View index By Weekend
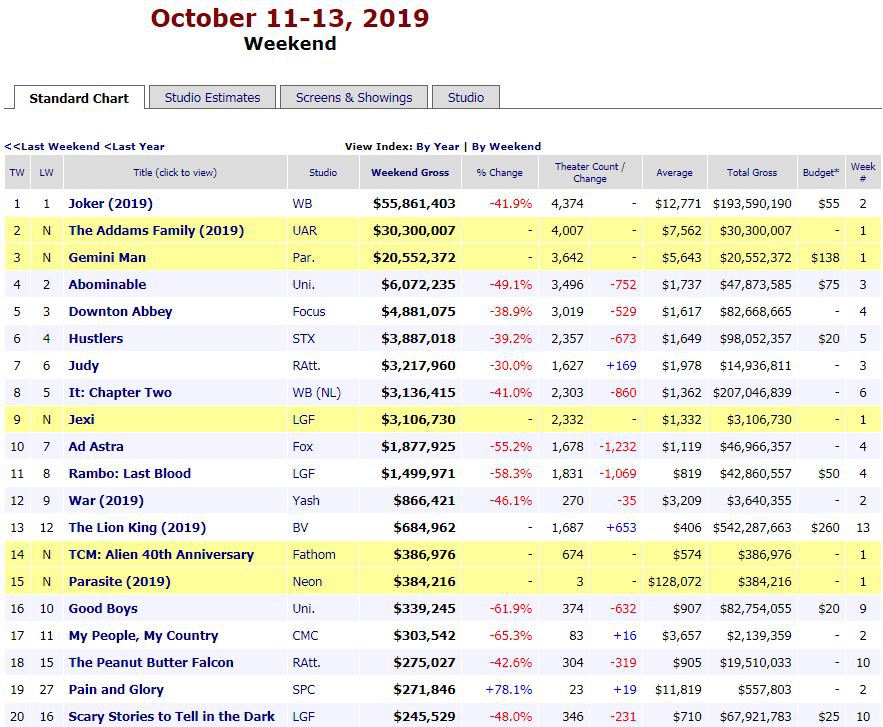This screenshot has width=883, height=727. click(x=506, y=146)
